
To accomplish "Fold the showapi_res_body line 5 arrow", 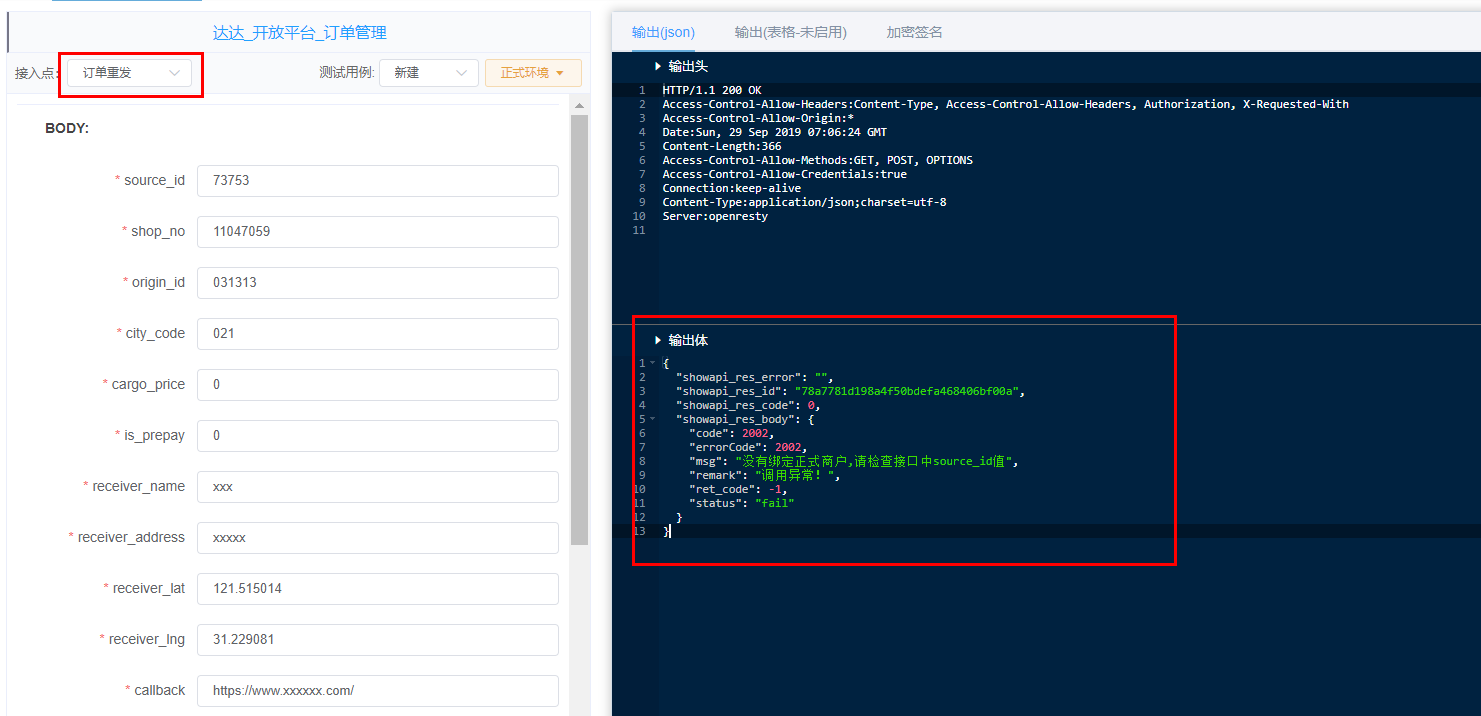I will pyautogui.click(x=652, y=419).
